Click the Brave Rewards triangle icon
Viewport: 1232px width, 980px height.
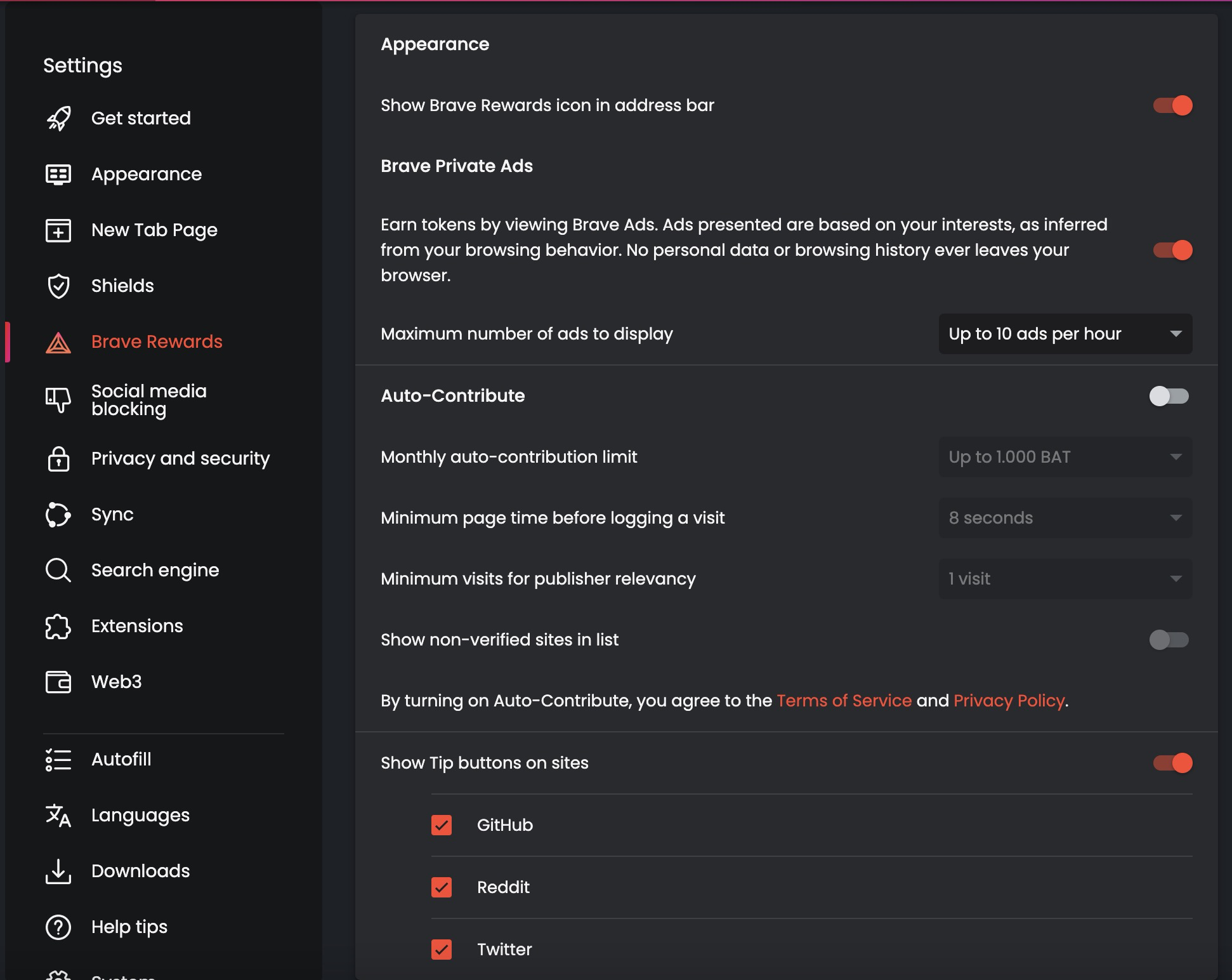click(58, 341)
